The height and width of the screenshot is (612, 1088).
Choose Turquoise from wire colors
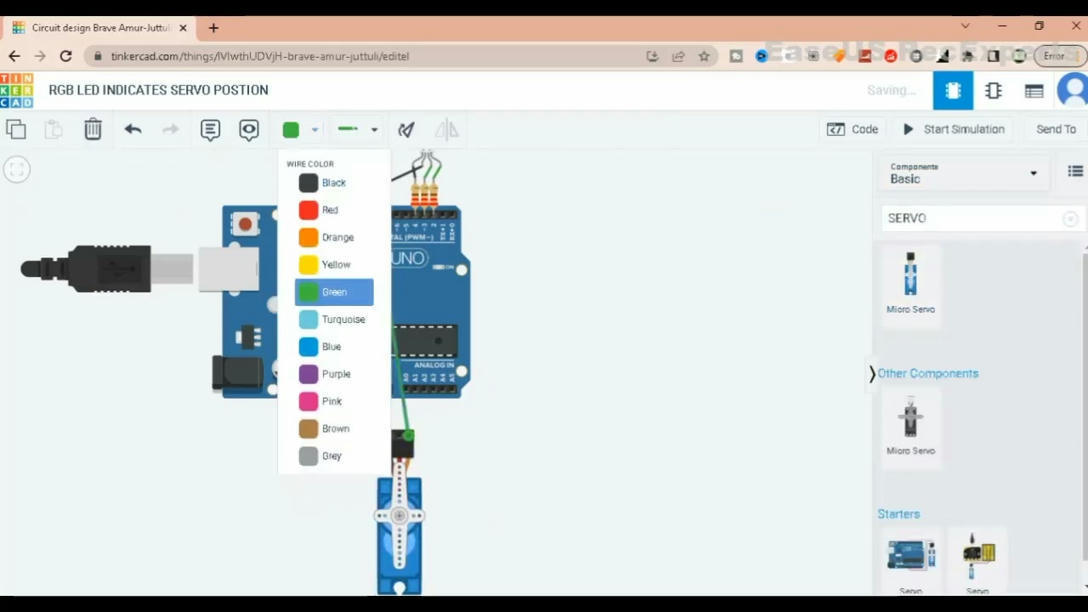pos(334,319)
